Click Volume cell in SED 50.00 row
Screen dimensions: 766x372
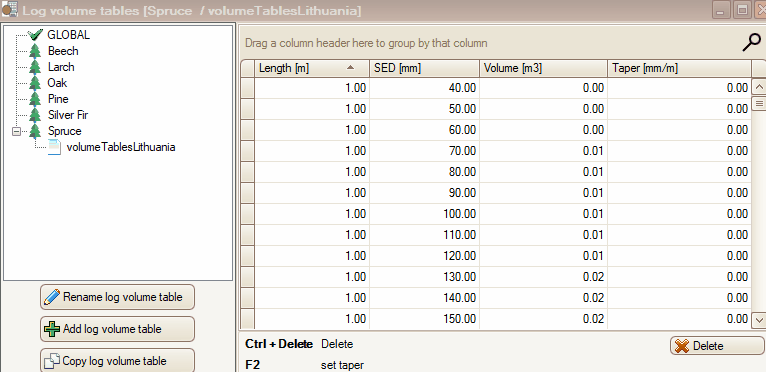[x=543, y=109]
